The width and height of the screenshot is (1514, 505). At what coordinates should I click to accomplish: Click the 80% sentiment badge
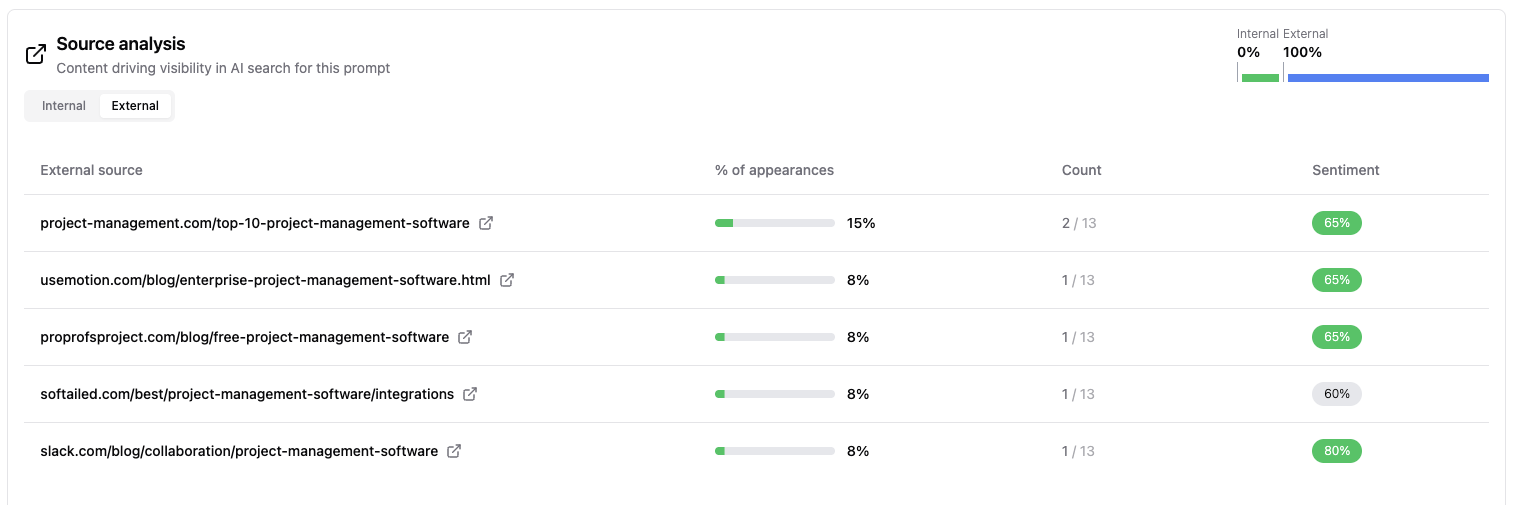click(x=1336, y=451)
